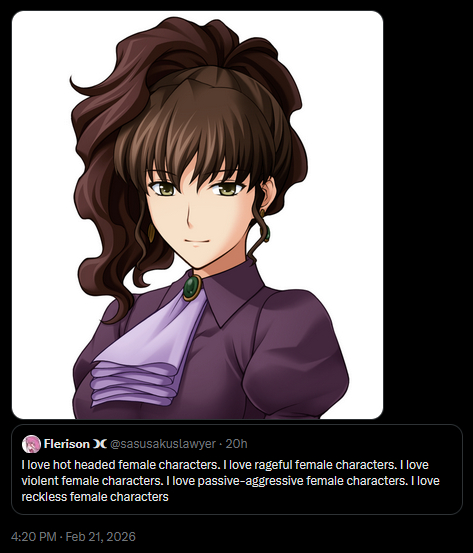Click the double-crescent badge beside Flerison
The width and height of the screenshot is (473, 553).
pyautogui.click(x=100, y=444)
